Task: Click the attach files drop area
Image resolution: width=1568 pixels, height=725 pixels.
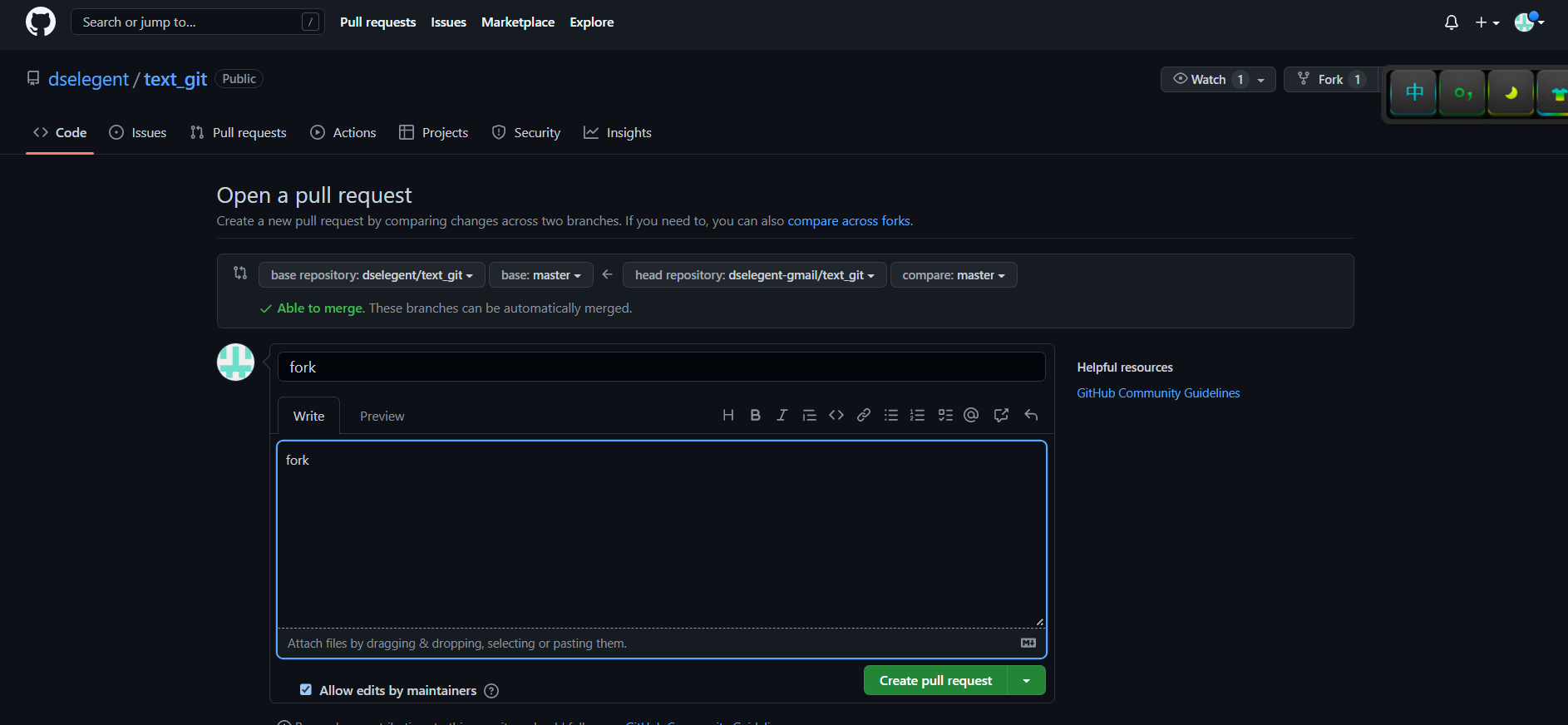Action: click(x=661, y=644)
